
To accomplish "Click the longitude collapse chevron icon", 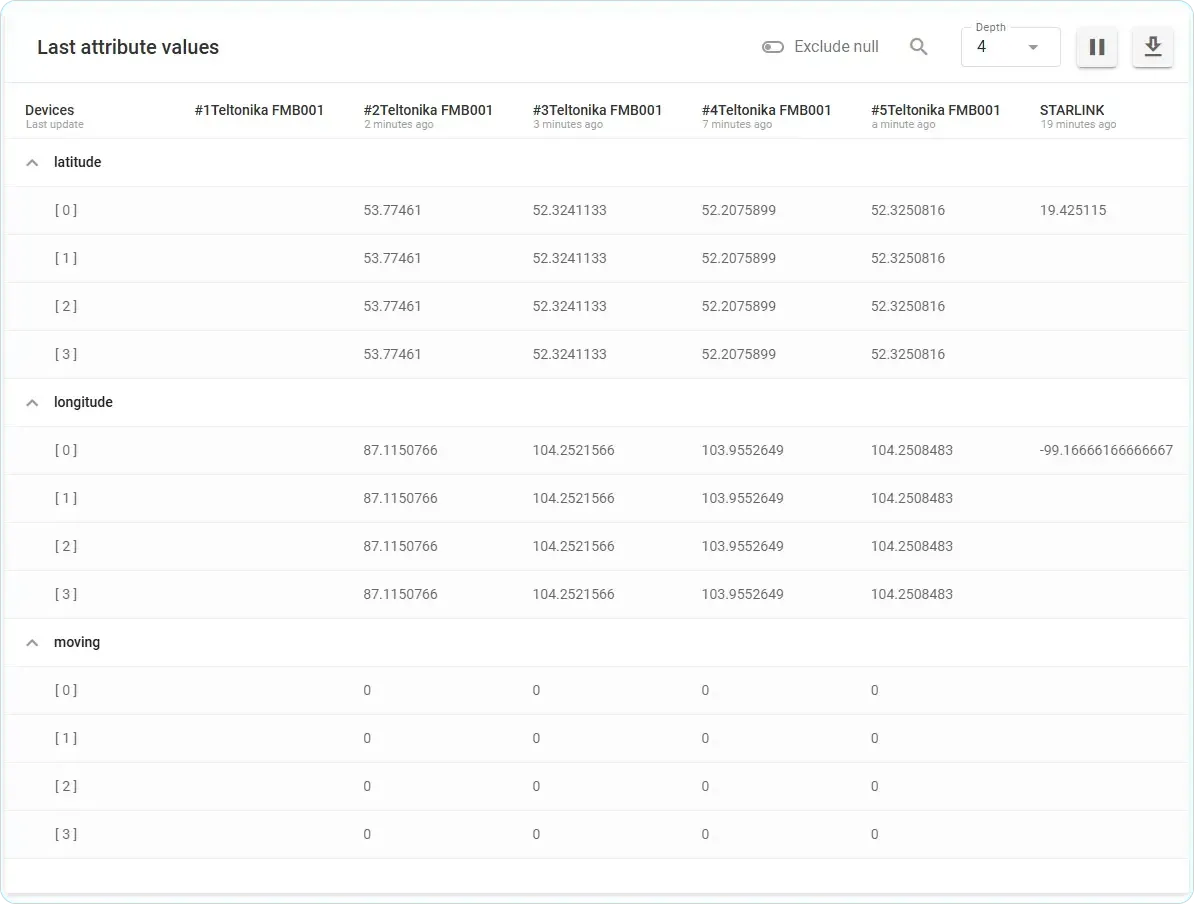I will pos(31,402).
